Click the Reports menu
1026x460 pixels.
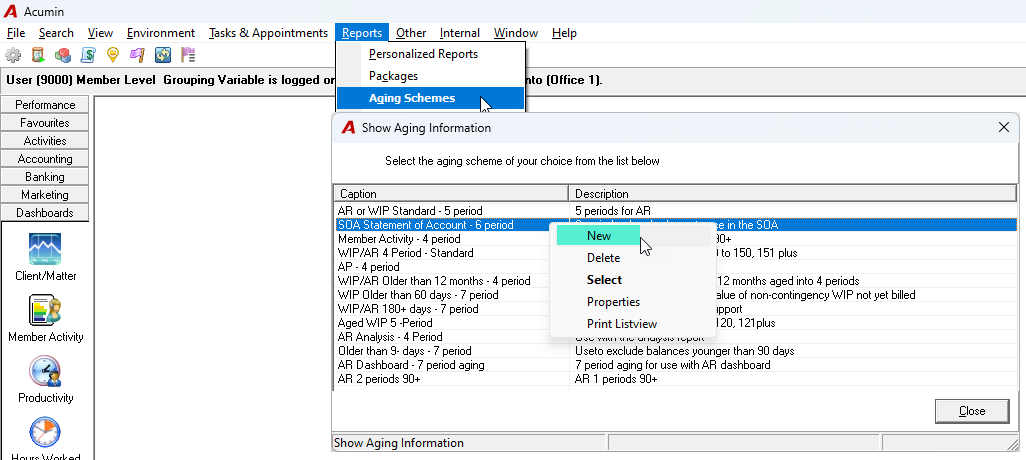click(362, 33)
